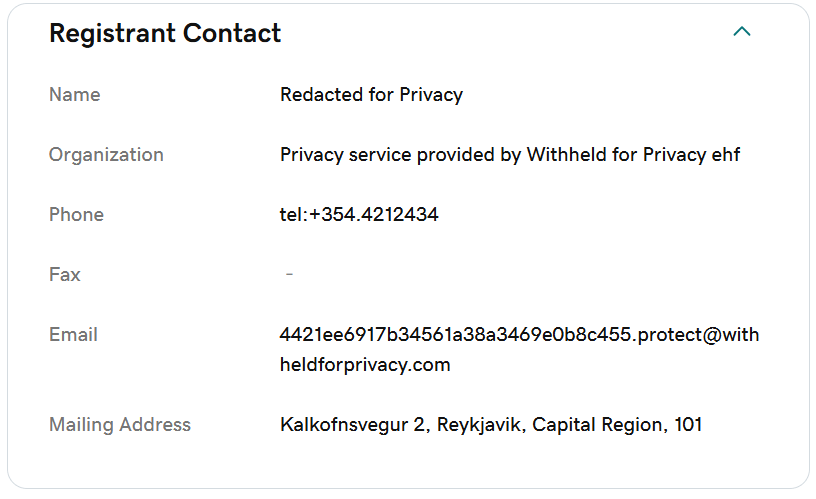Click the Capital Region, 101 address portion
816x499 pixels.
click(617, 425)
